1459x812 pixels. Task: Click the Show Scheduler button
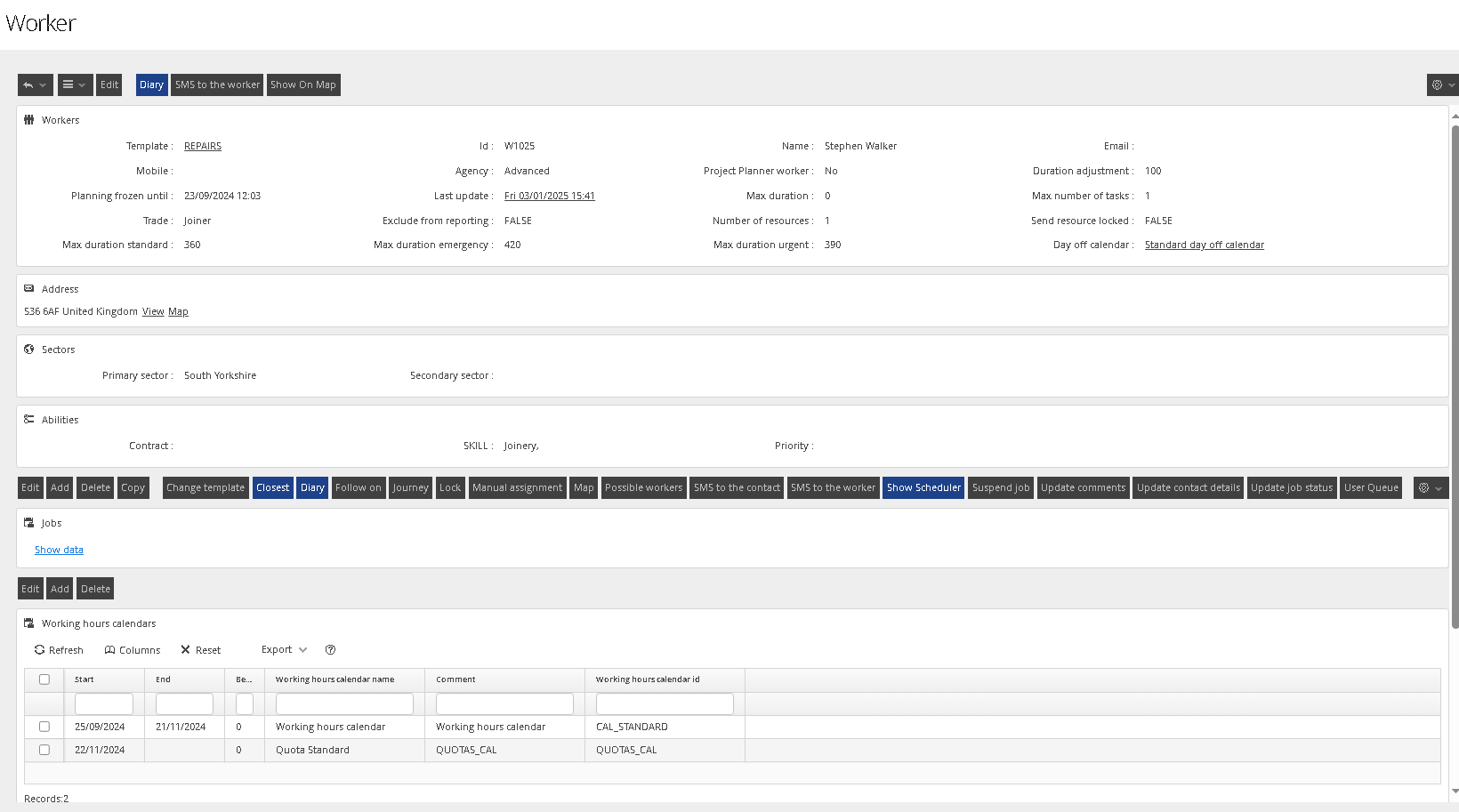923,488
